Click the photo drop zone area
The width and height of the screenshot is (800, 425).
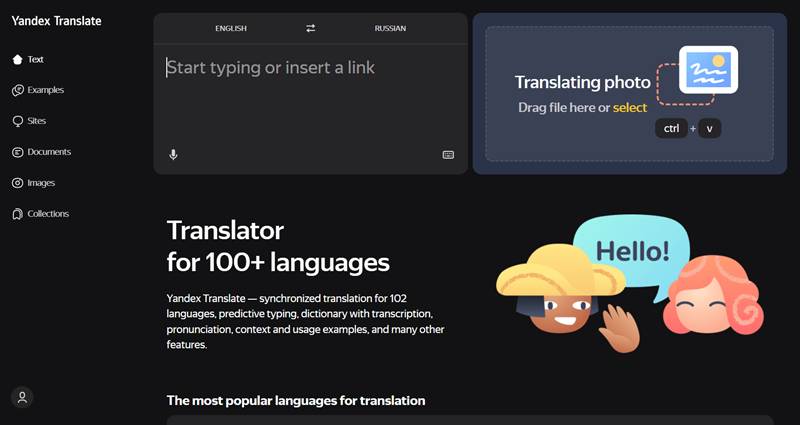(x=630, y=94)
